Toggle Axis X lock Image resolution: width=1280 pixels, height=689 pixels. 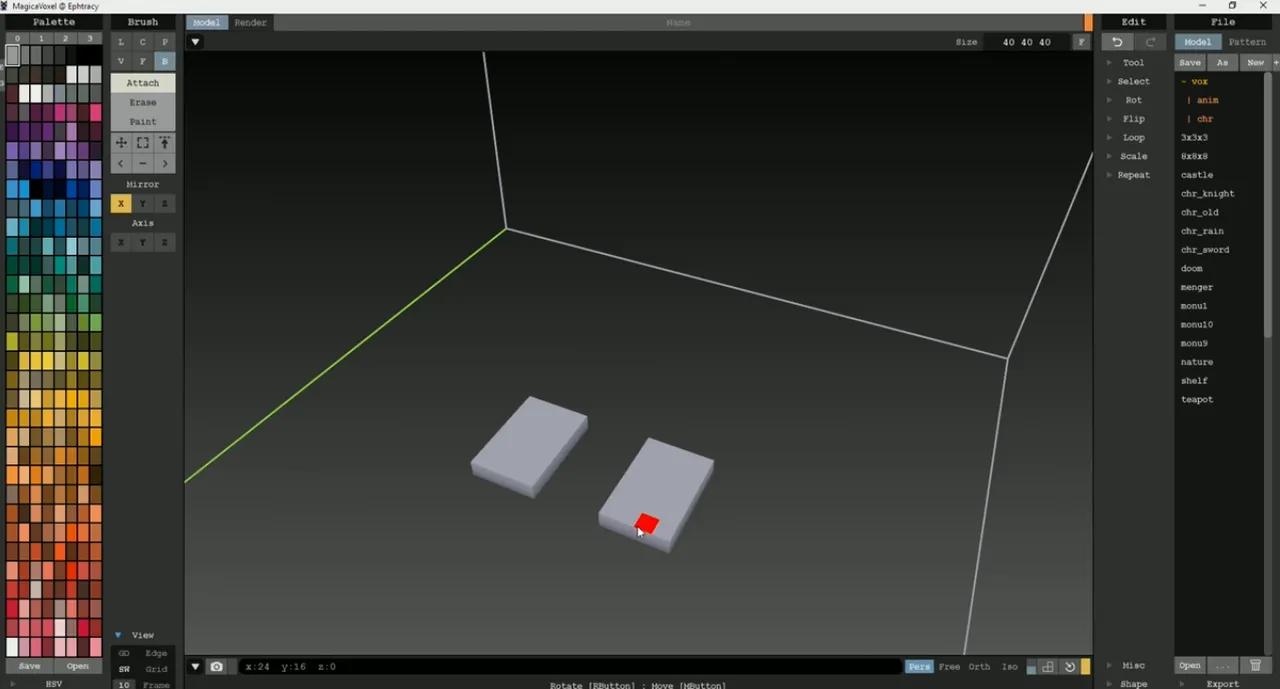click(x=121, y=243)
